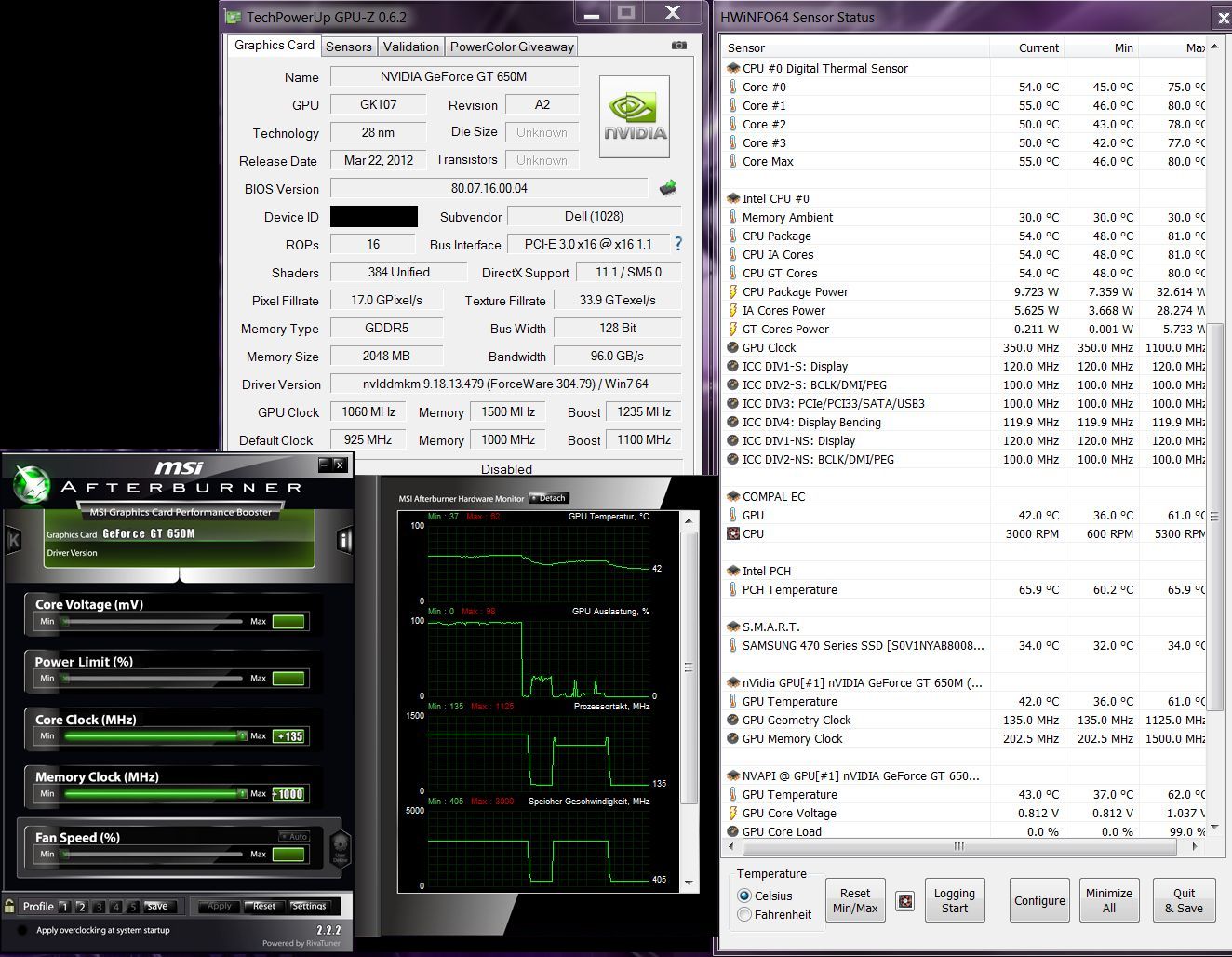Click the HWiNFO fan control icon button
Viewport: 1232px width, 957px height.
click(904, 900)
